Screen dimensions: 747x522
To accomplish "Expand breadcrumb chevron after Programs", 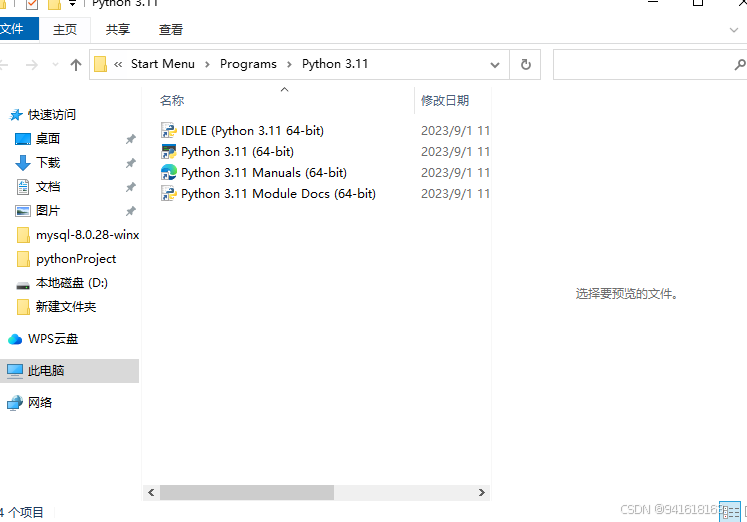I will (x=289, y=64).
